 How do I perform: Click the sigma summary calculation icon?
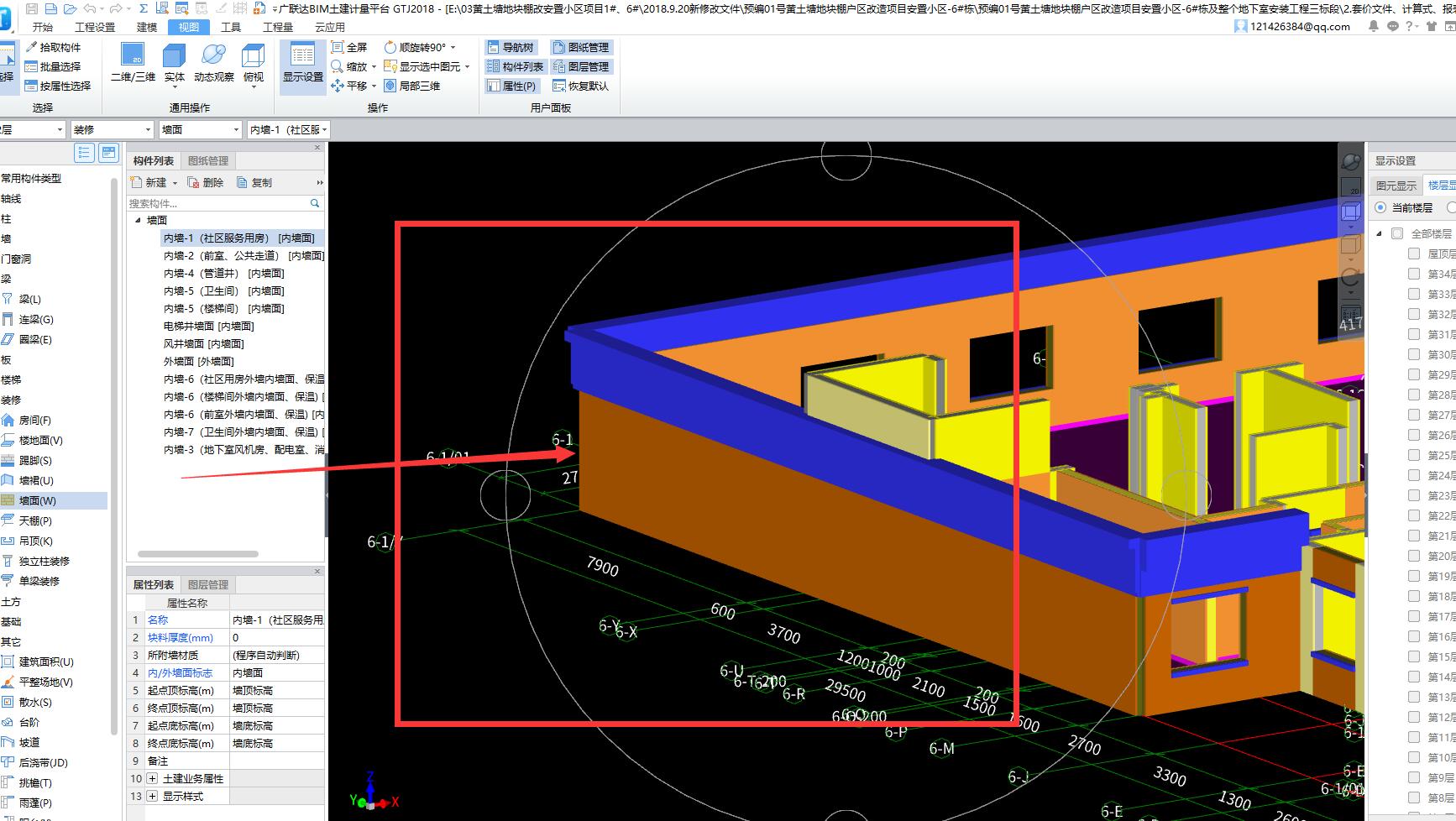pos(144,8)
